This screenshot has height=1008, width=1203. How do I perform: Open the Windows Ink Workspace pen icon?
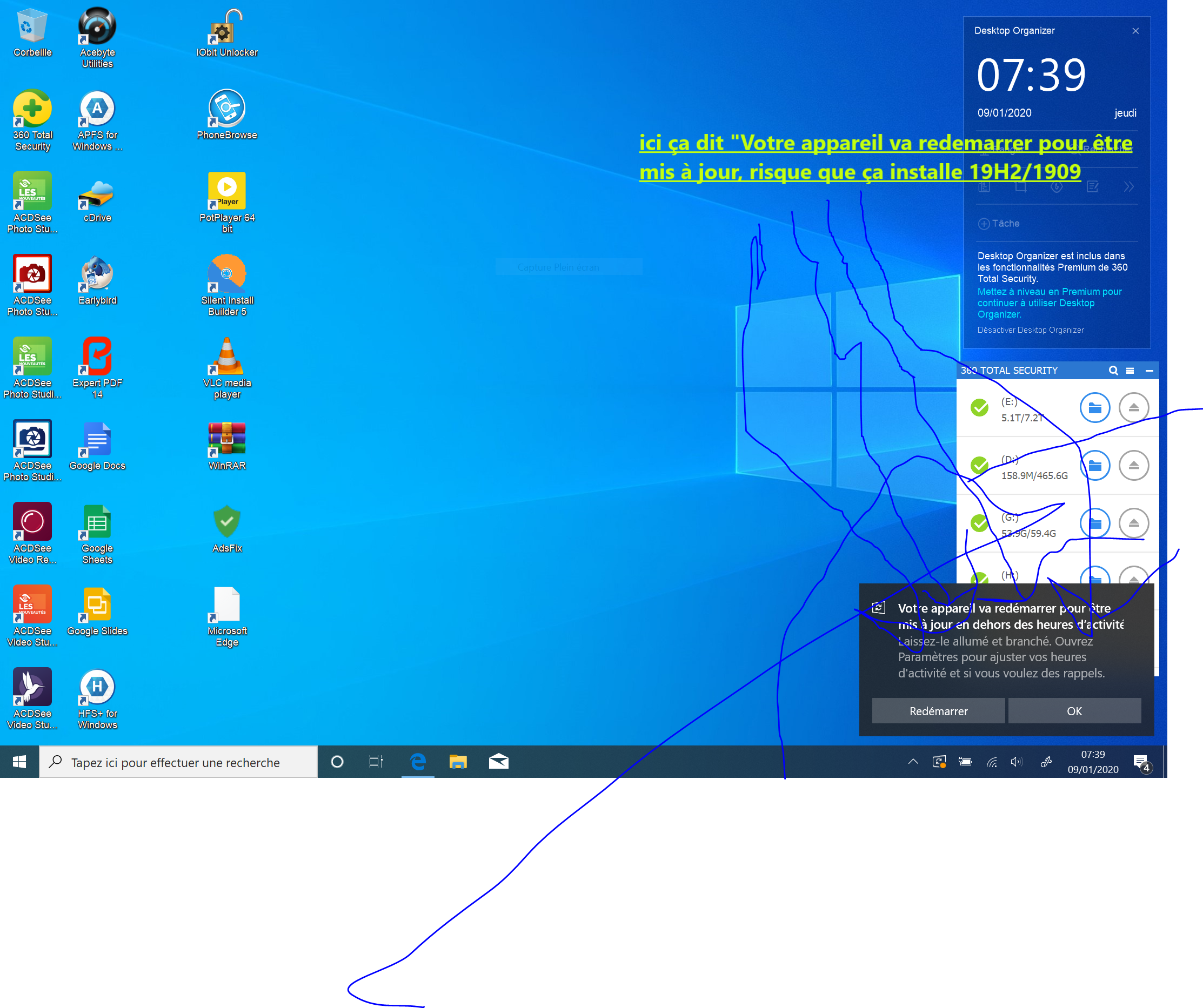click(x=1046, y=762)
